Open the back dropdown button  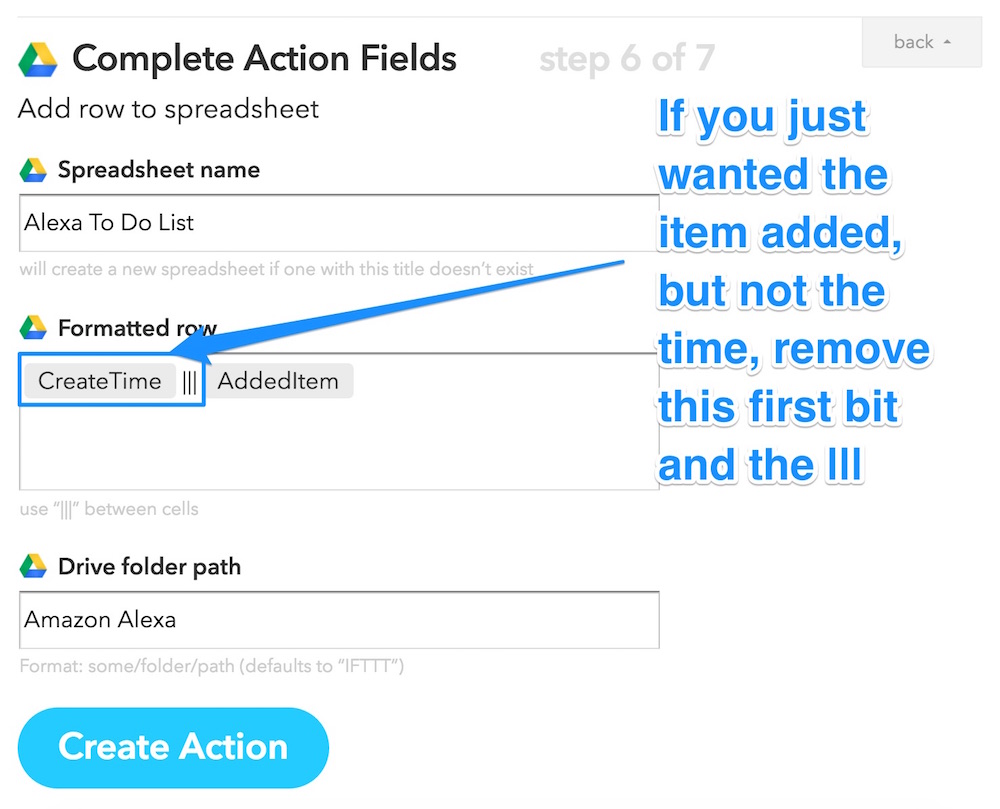pos(921,42)
